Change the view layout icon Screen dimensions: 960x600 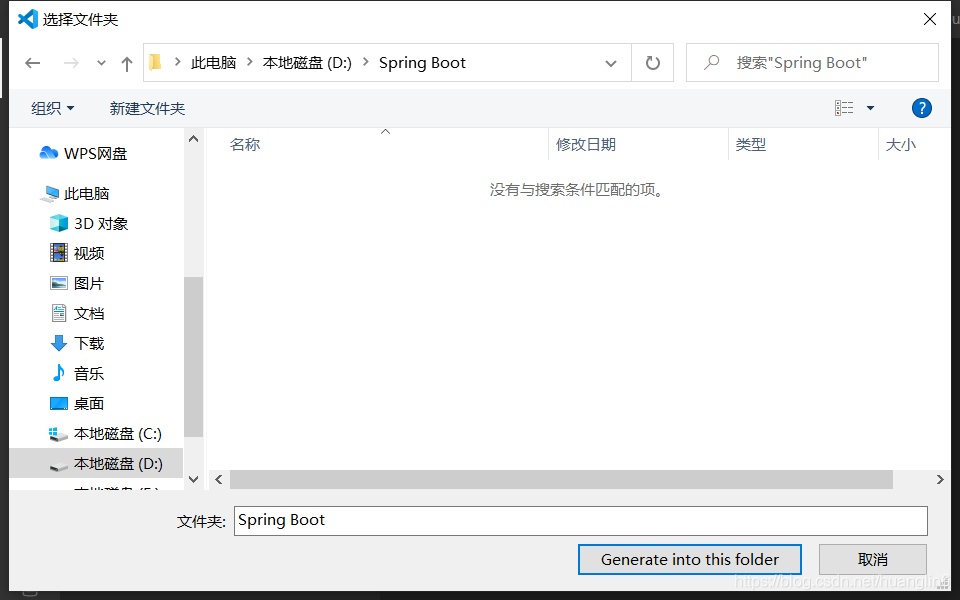click(x=844, y=108)
